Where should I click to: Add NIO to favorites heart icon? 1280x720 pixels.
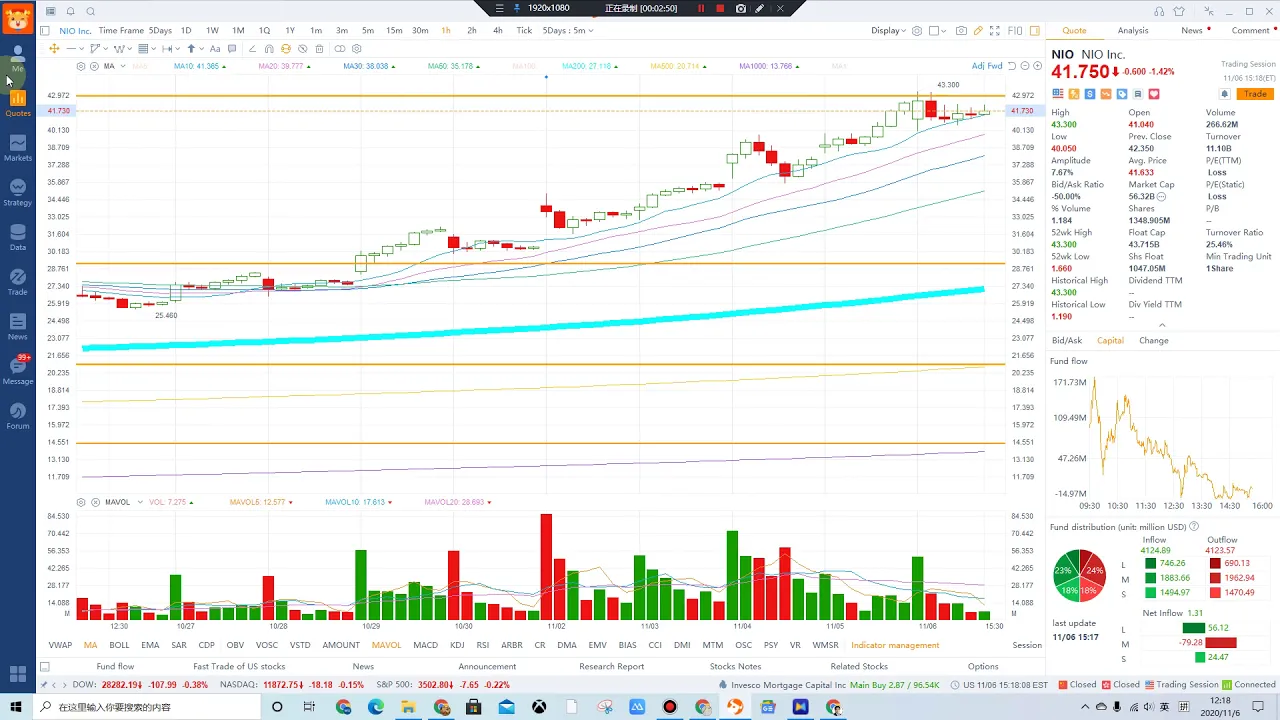pyautogui.click(x=1154, y=94)
